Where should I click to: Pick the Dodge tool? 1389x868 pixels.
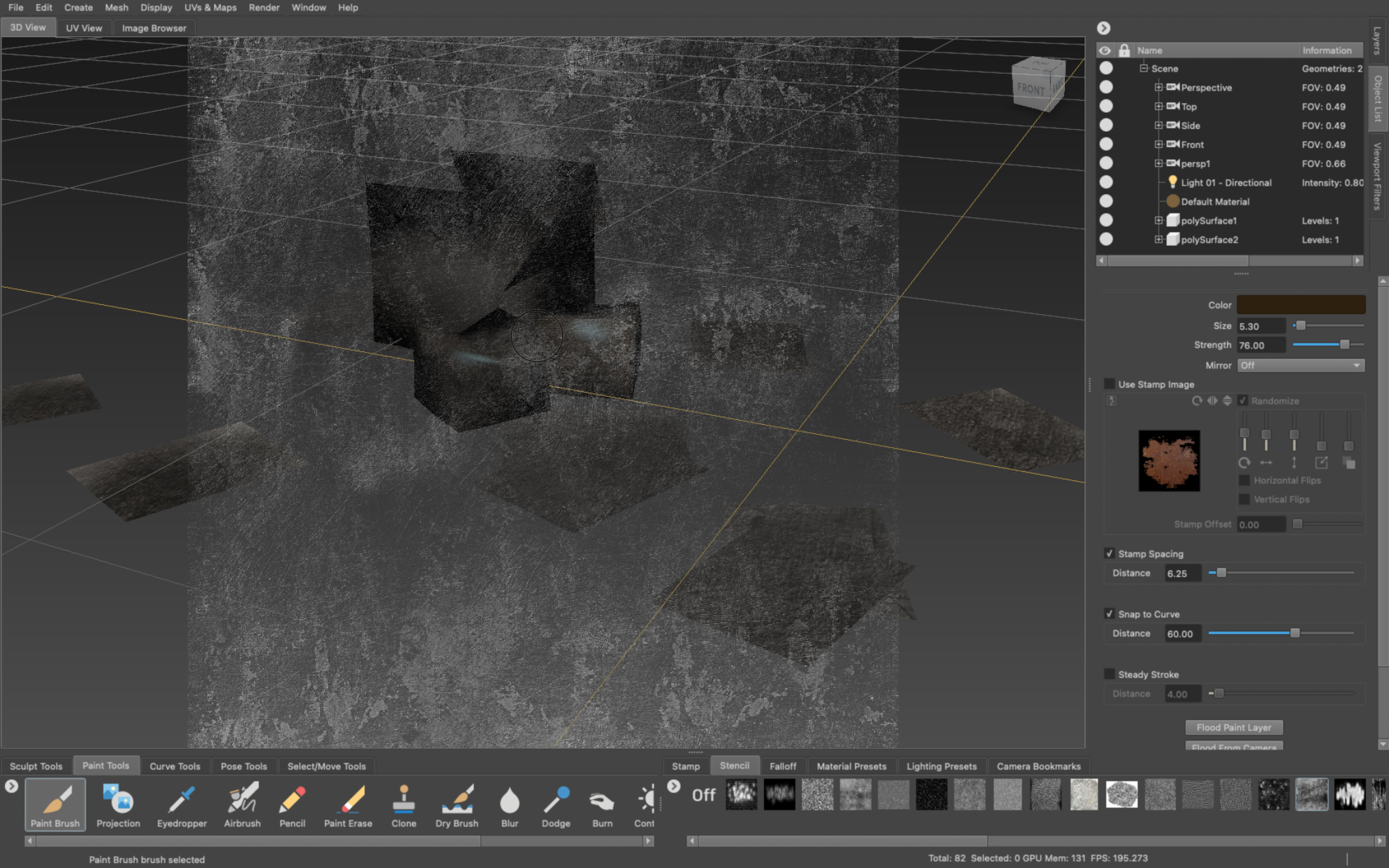point(556,804)
